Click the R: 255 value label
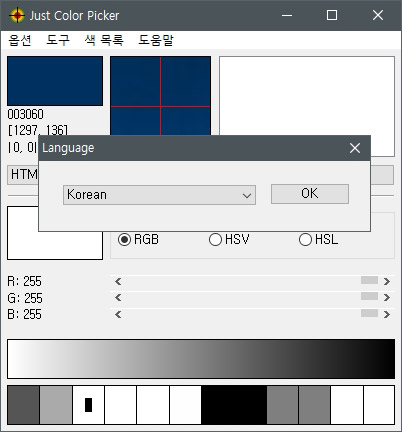The image size is (402, 432). [x=24, y=282]
